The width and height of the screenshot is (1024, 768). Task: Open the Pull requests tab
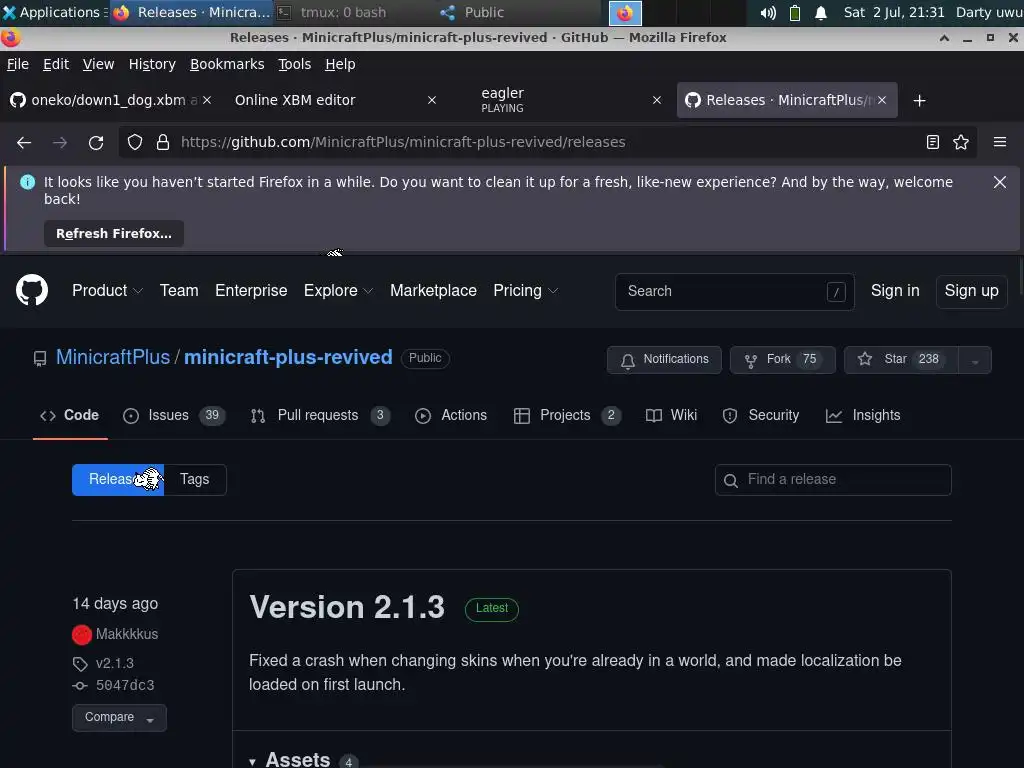point(320,415)
